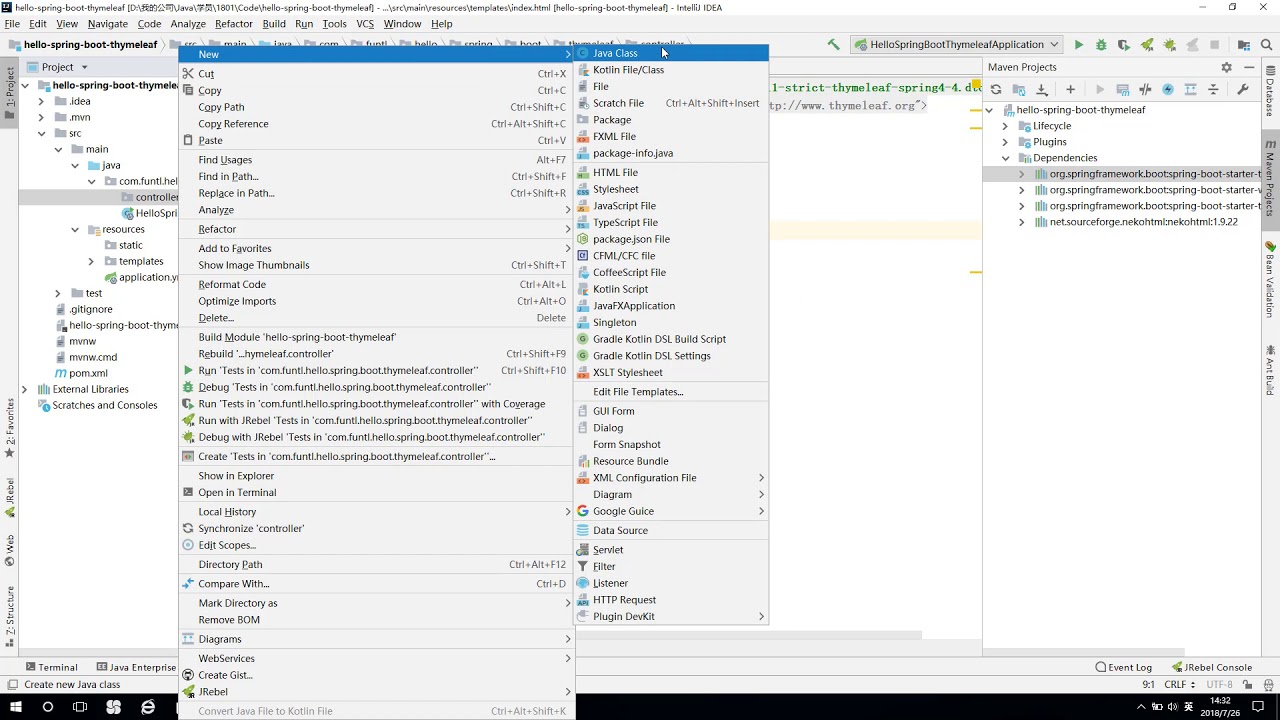1280x720 pixels.
Task: Expand Lifecycle node in Maven Projects
Action: [1005, 126]
